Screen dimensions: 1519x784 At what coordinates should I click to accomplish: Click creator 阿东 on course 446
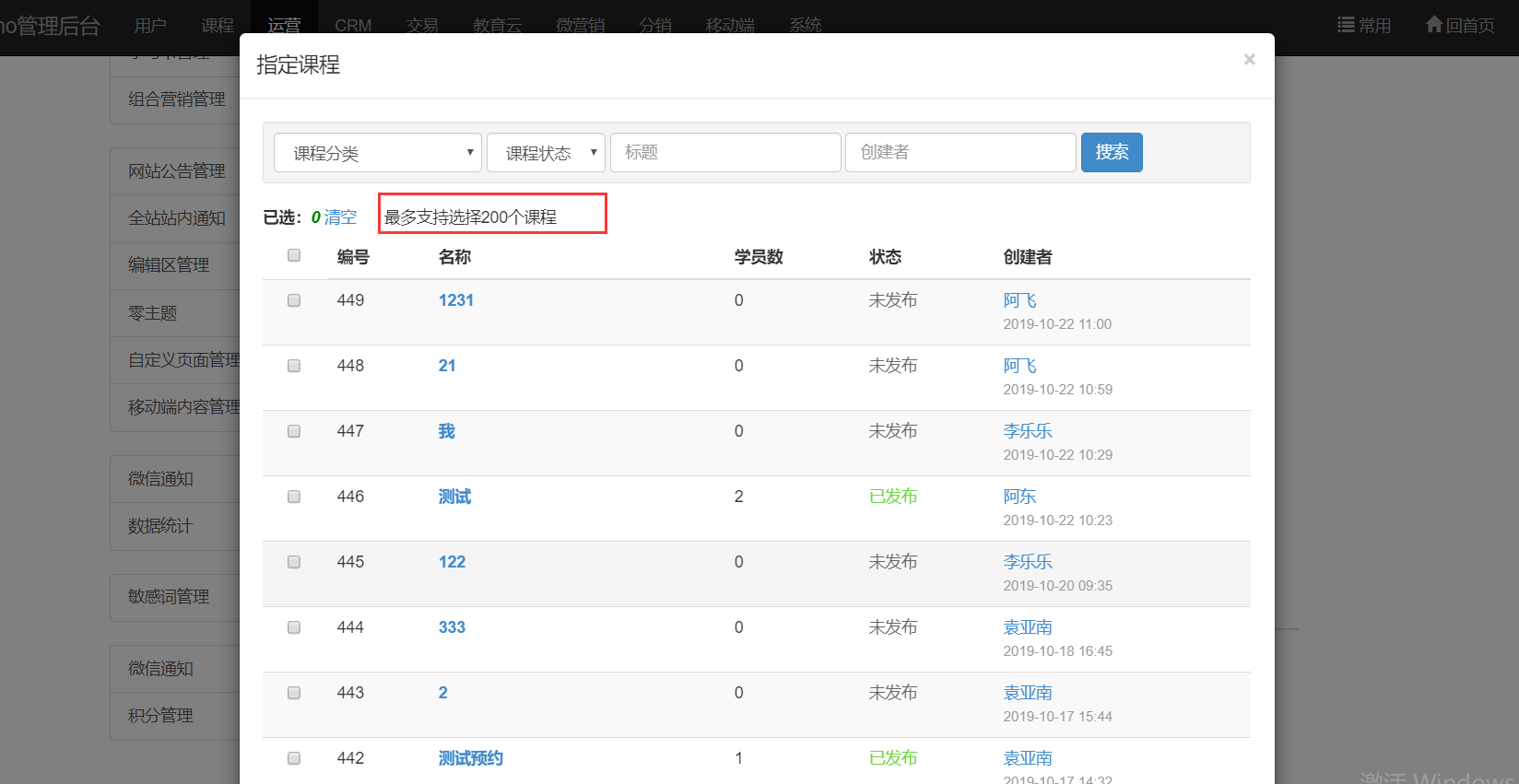(x=1019, y=497)
